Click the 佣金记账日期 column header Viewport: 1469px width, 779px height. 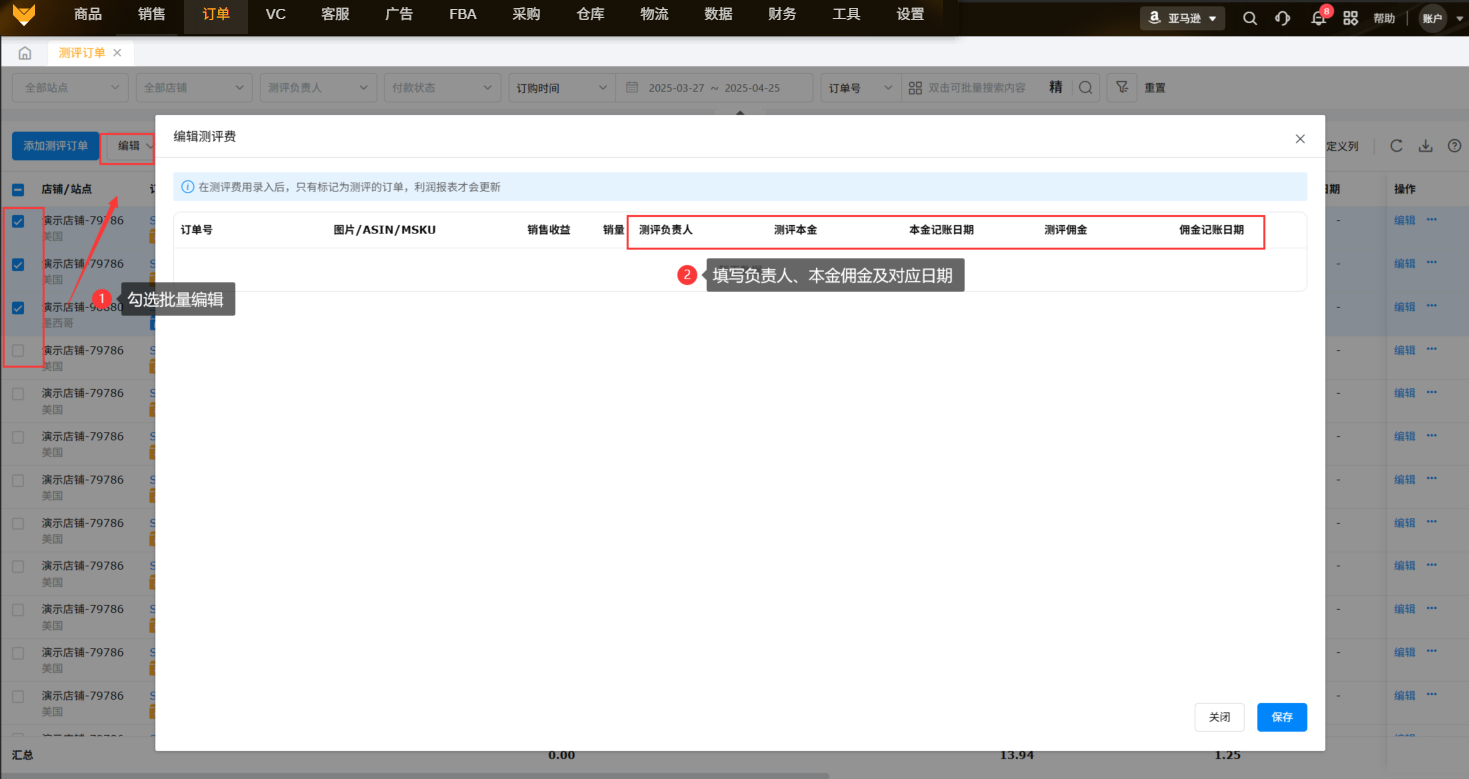1212,230
